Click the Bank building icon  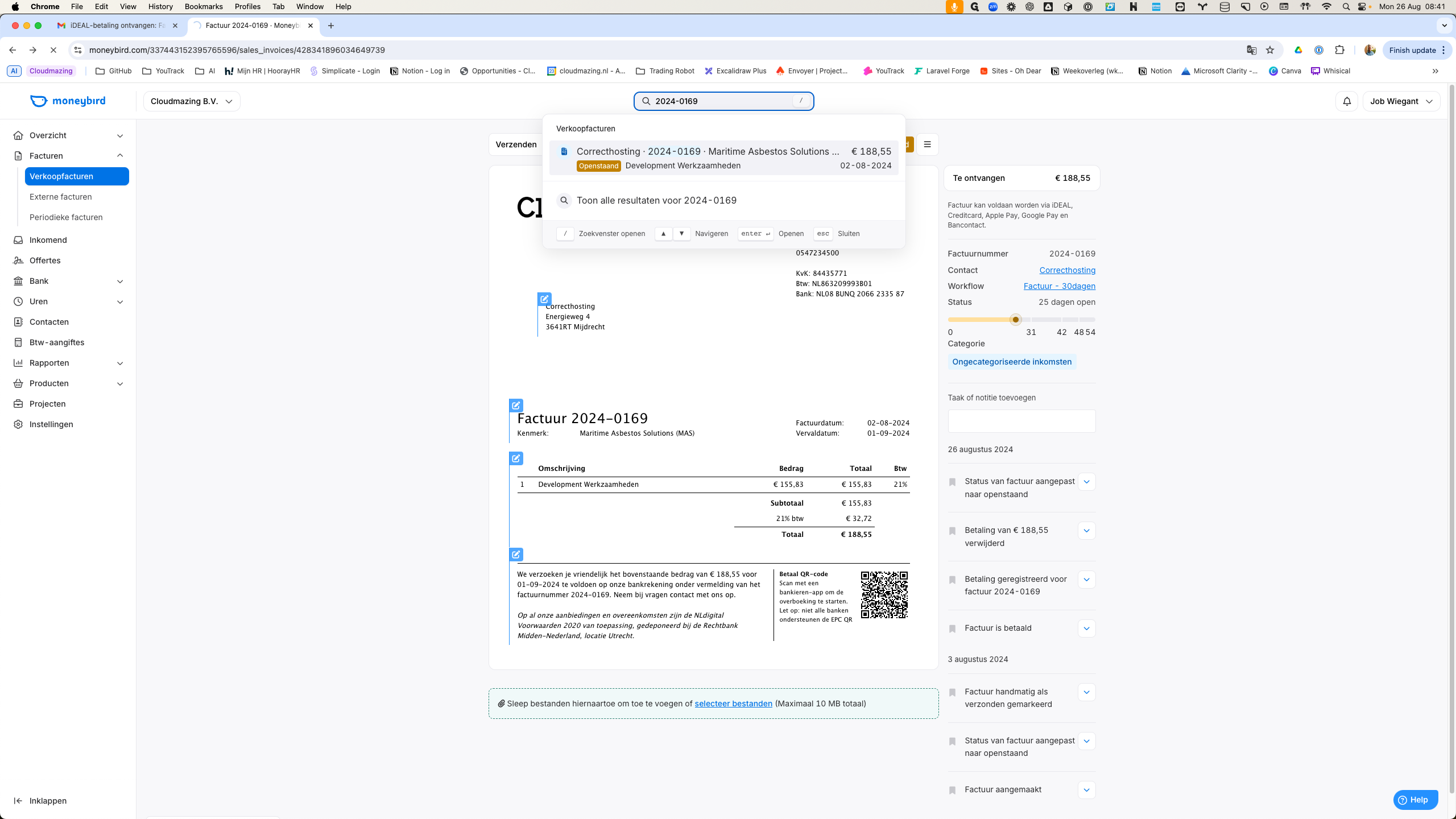click(x=18, y=281)
